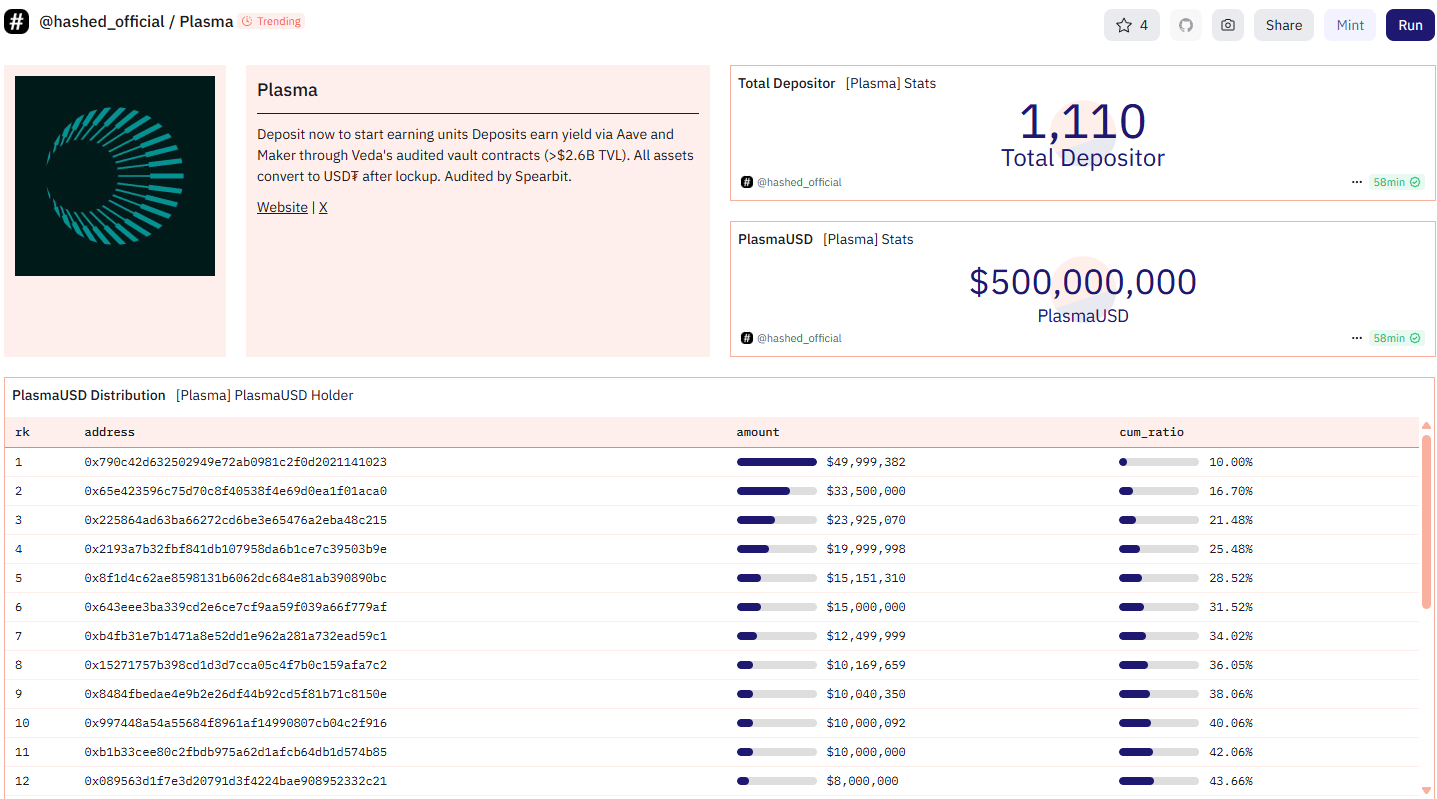Click the Plasma logo image
Viewport: 1437px width, 799px height.
[x=115, y=176]
